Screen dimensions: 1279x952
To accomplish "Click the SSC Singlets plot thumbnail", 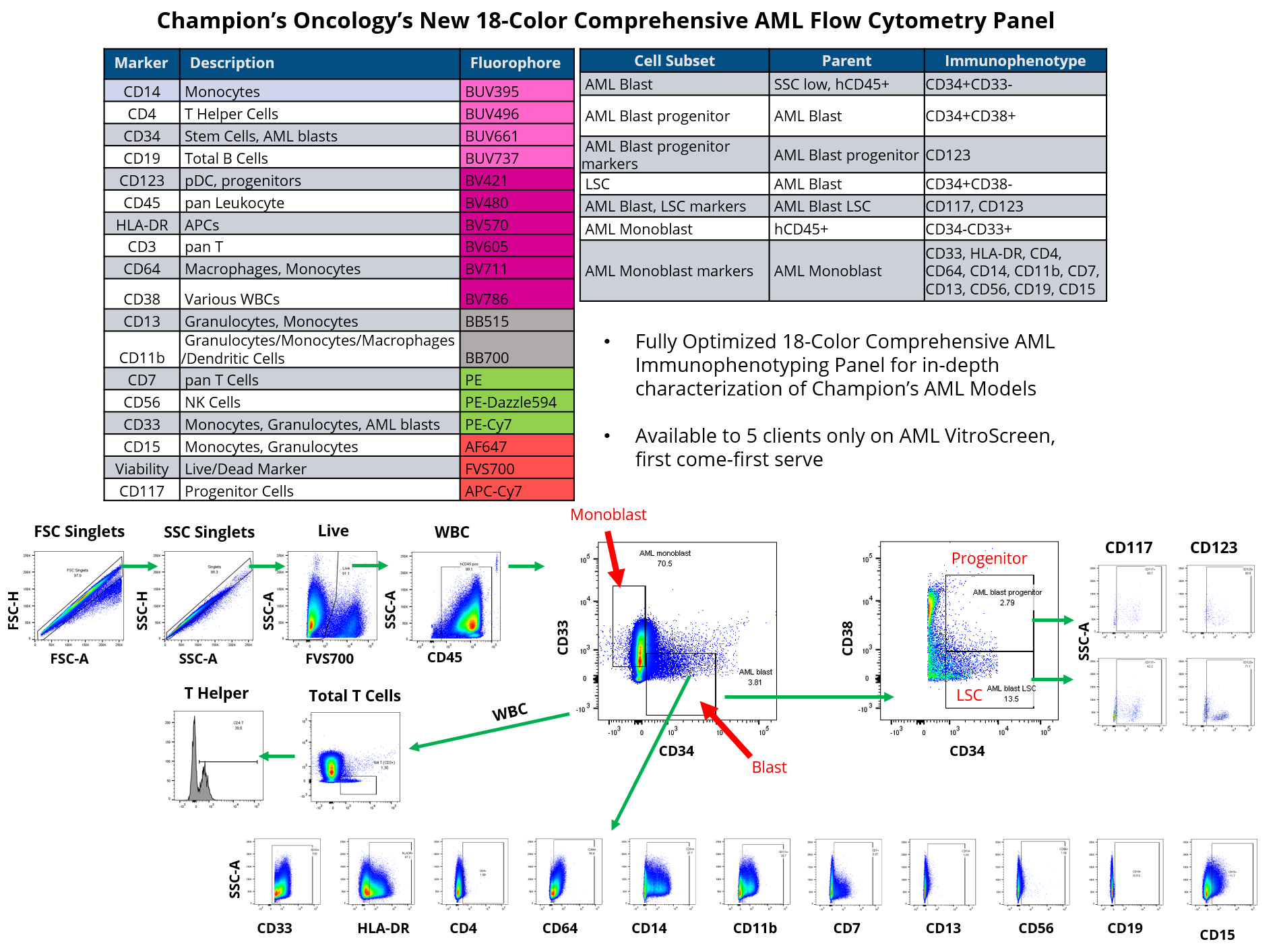I will pos(209,596).
